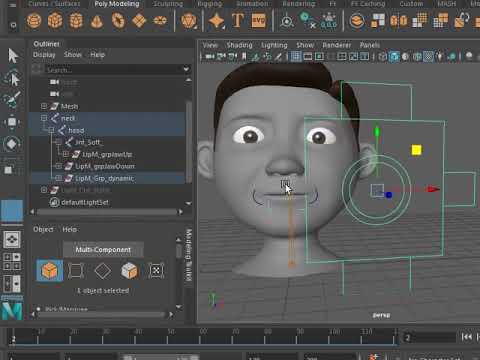Open the viewport Lighting menu
Image resolution: width=480 pixels, height=360 pixels.
click(274, 45)
